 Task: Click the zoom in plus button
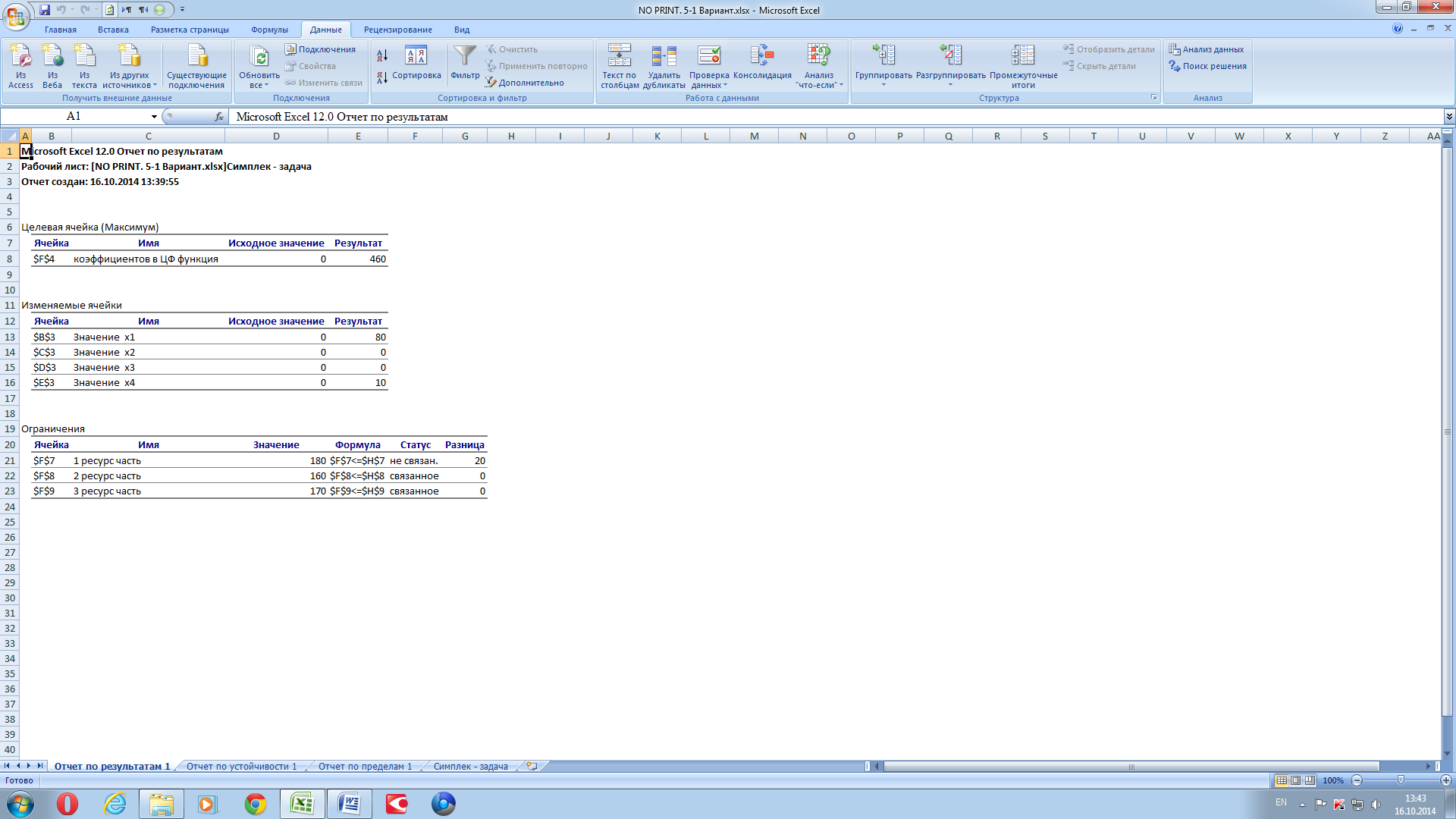[1445, 780]
